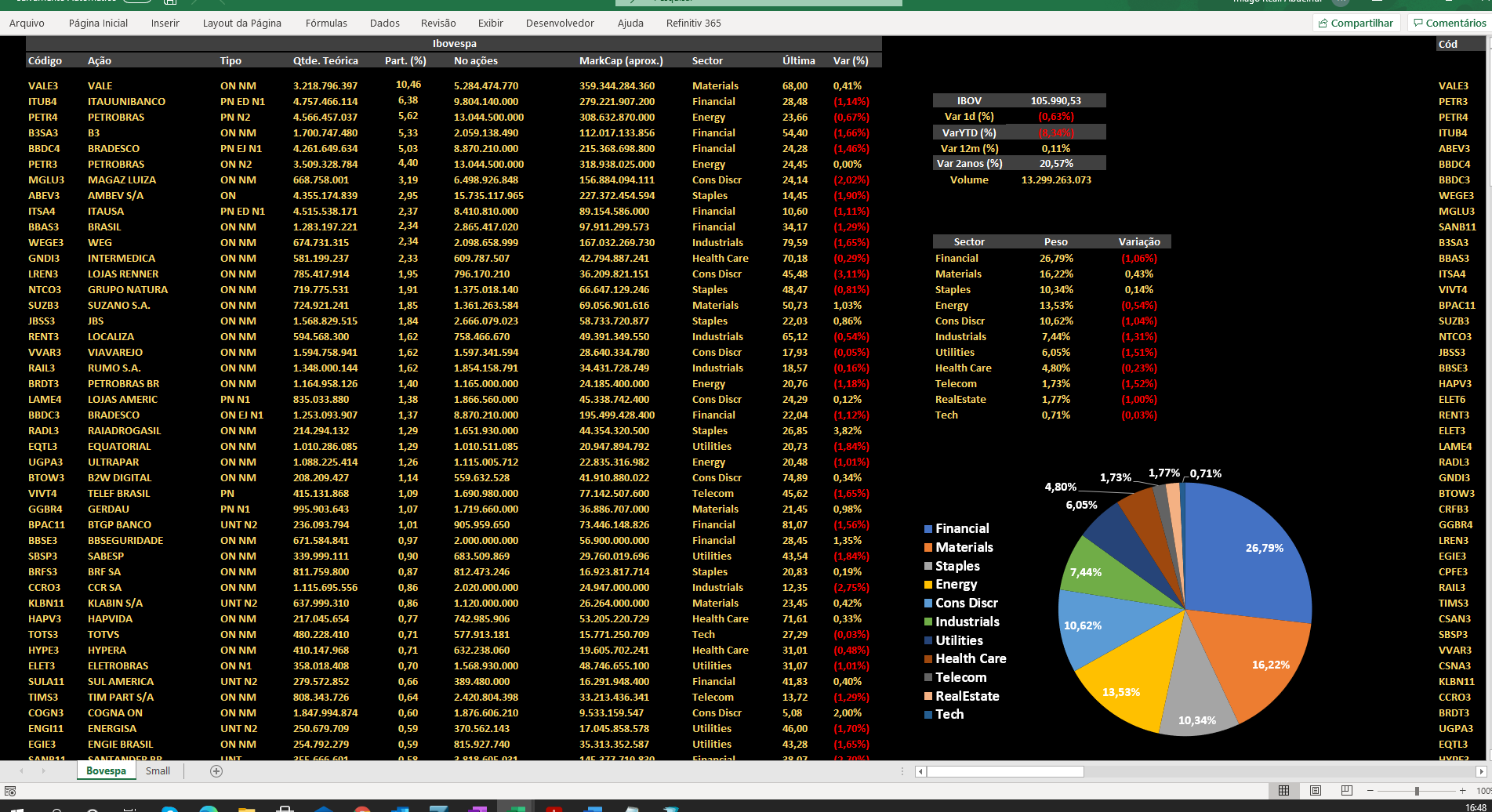Viewport: 1492px width, 812px height.
Task: Switch to Página Inicial ribbon tab
Action: [98, 23]
